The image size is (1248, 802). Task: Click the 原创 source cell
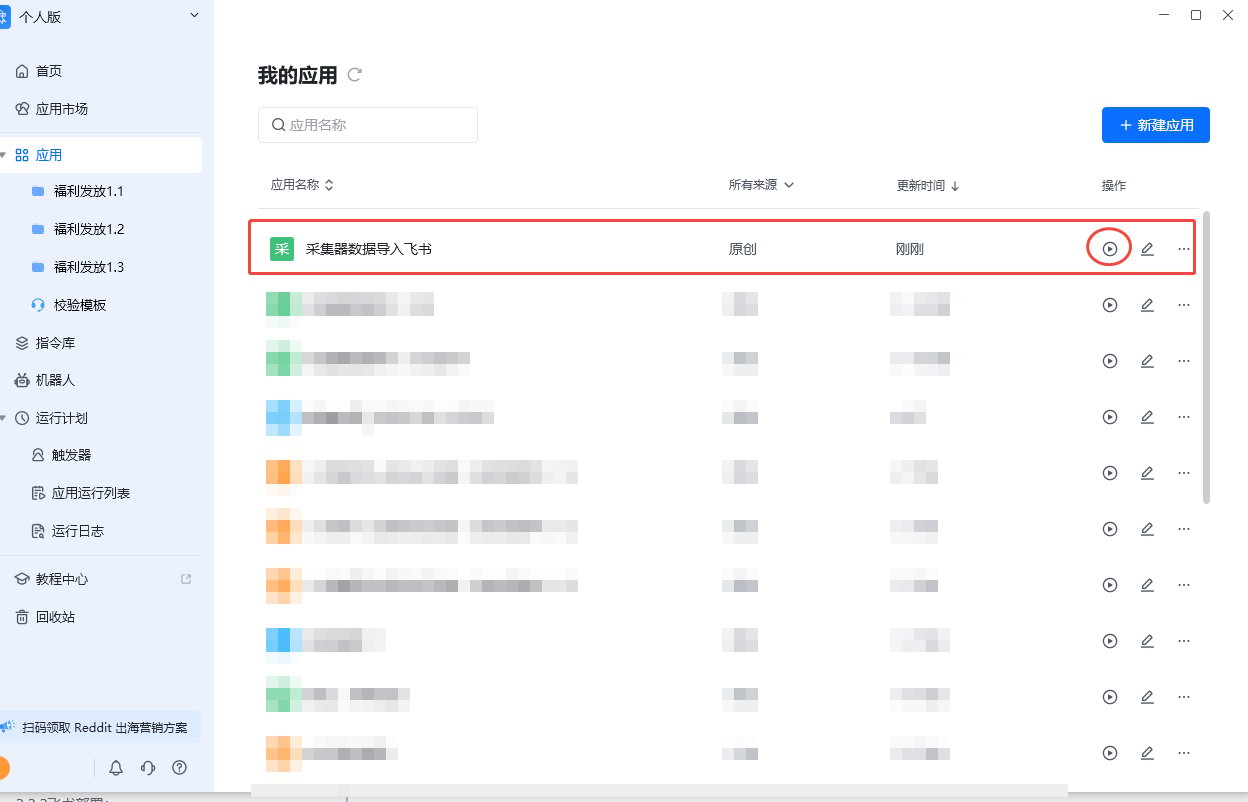tap(743, 249)
